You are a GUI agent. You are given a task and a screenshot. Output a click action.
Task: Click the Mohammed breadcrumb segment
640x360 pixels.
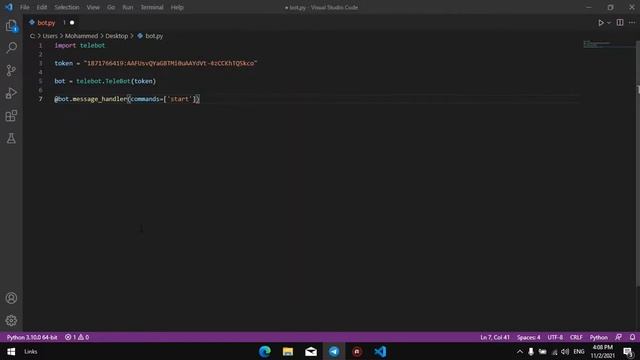point(81,36)
